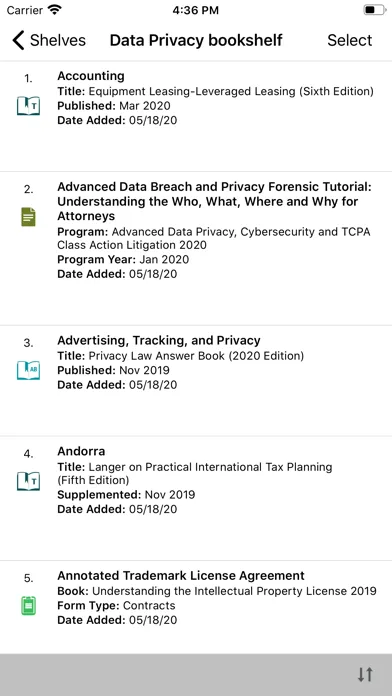Screen dimensions: 392x696
Task: Open the Accounting entry
Action: click(x=196, y=116)
